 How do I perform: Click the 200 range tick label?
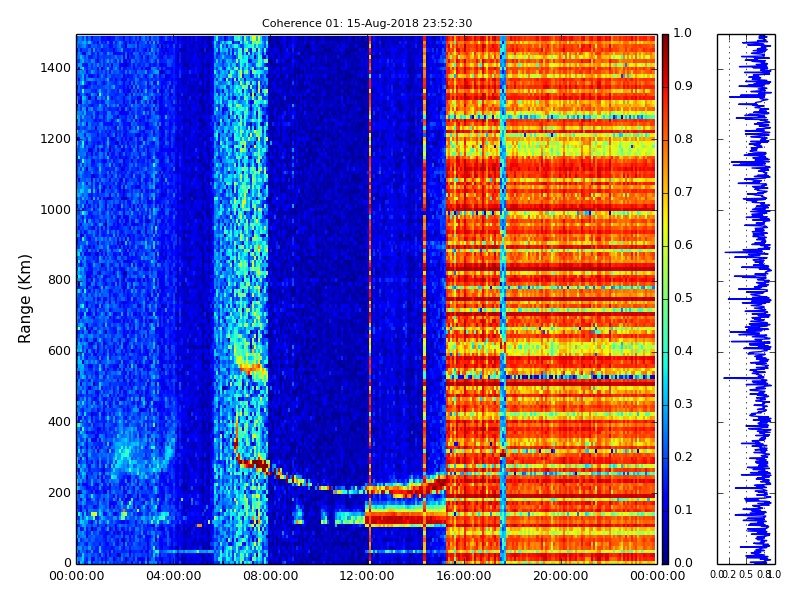coord(60,493)
